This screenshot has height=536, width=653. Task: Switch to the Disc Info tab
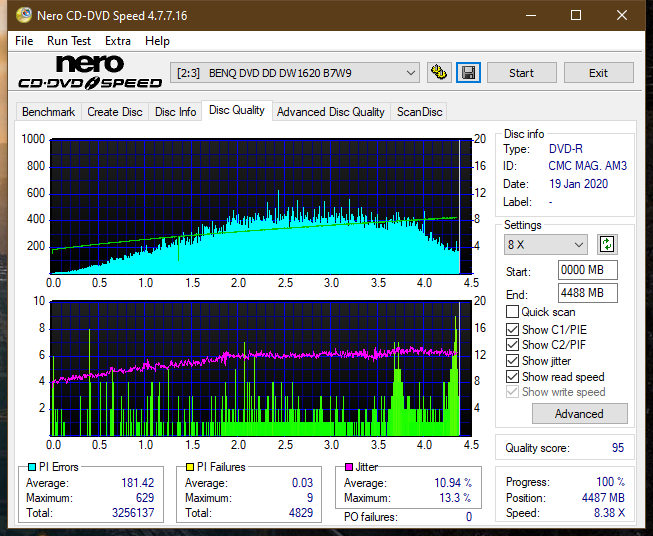tap(175, 112)
